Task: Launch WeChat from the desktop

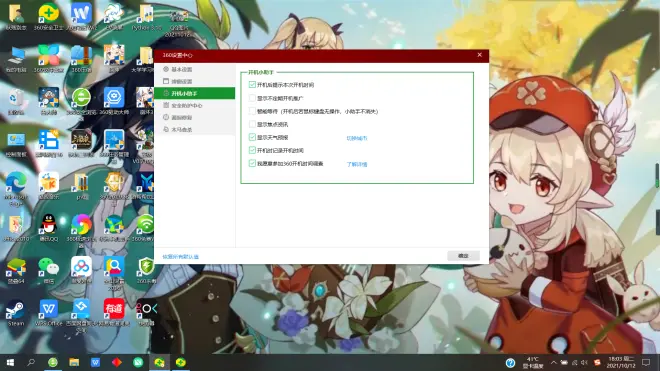Action: 48,270
